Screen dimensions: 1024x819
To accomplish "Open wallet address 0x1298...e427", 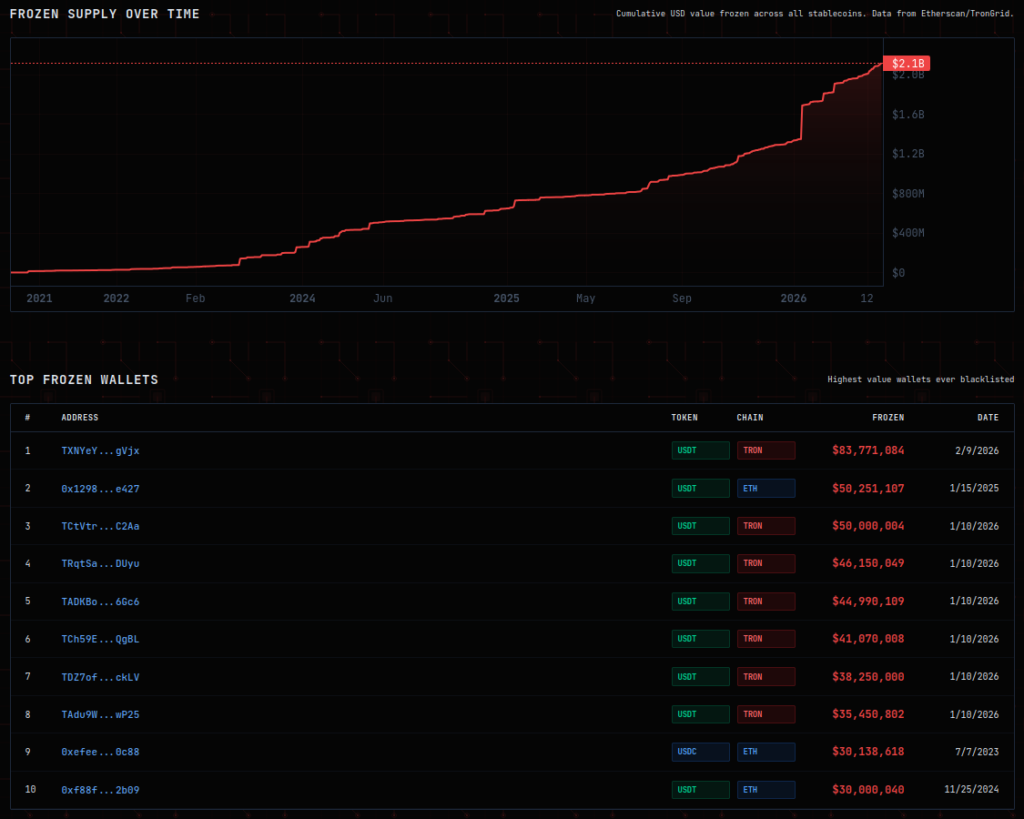I will point(100,488).
